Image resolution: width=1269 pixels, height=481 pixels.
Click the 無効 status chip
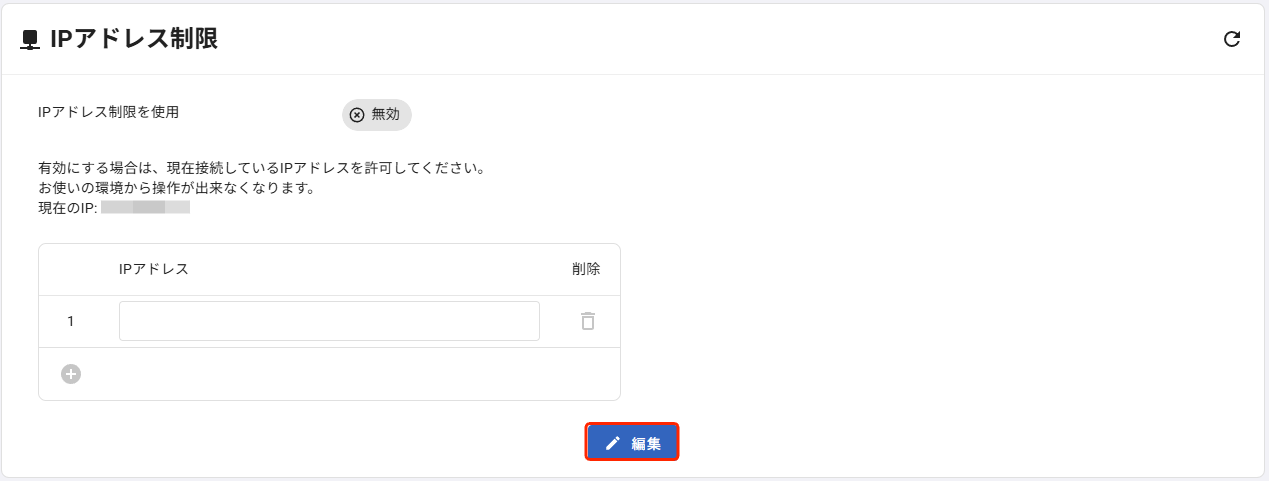point(377,115)
